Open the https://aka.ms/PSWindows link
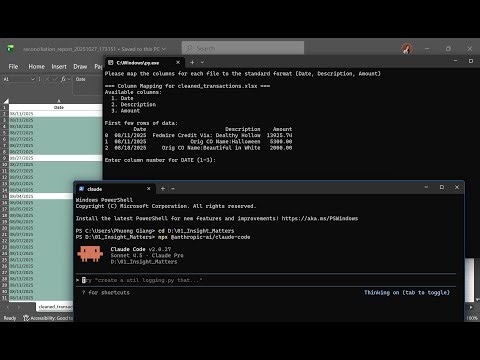This screenshot has height=360, width=480. pyautogui.click(x=320, y=218)
